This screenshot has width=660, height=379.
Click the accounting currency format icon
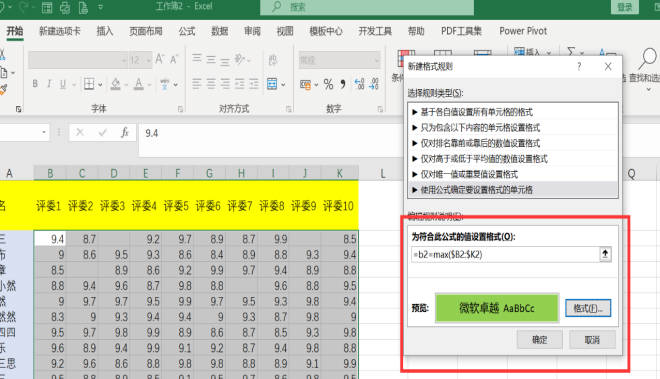click(305, 85)
